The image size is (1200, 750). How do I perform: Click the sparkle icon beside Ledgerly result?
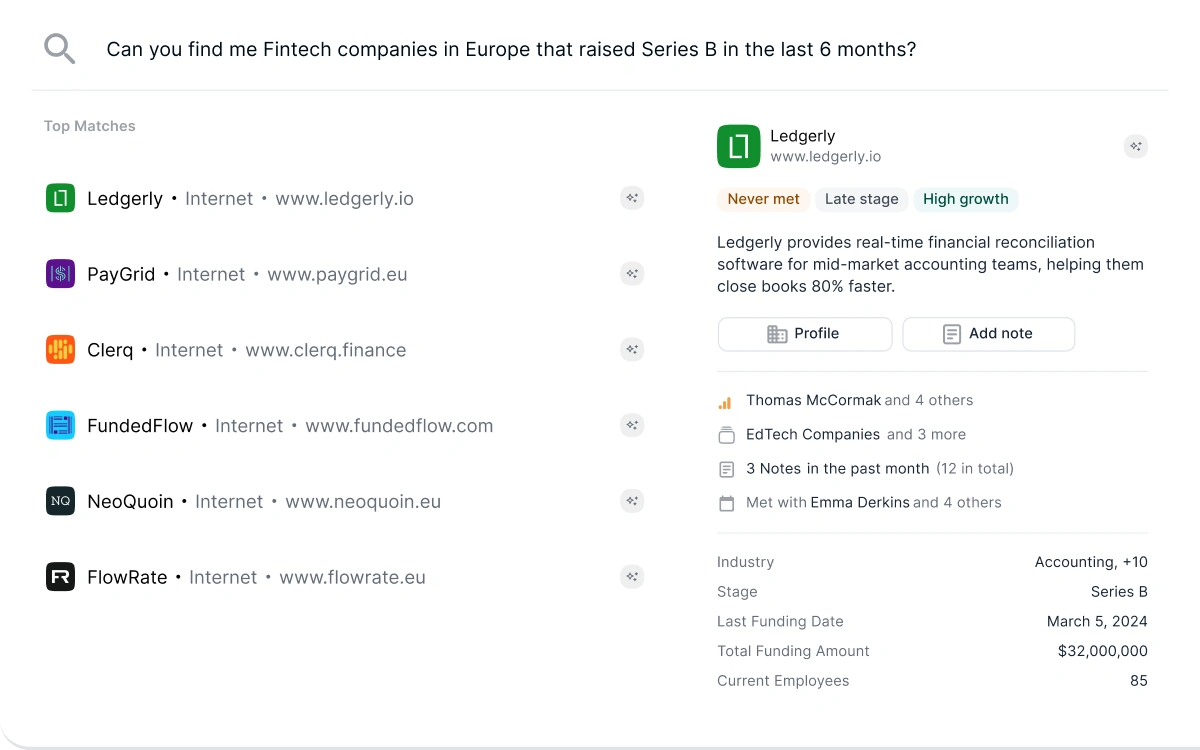coord(632,198)
